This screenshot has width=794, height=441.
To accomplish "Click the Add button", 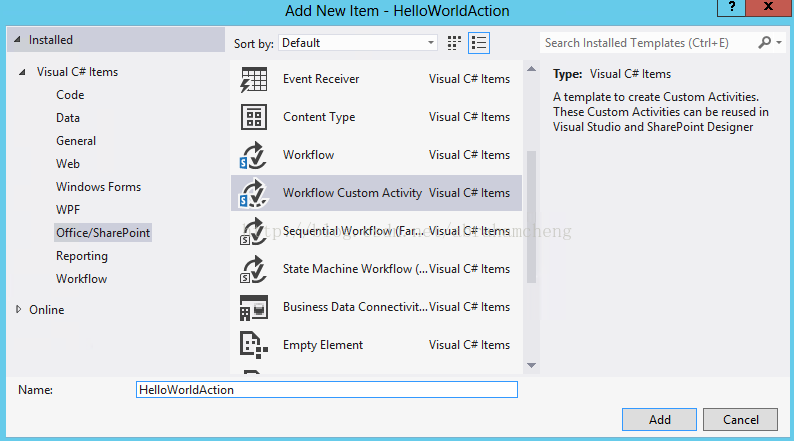I will tap(659, 420).
